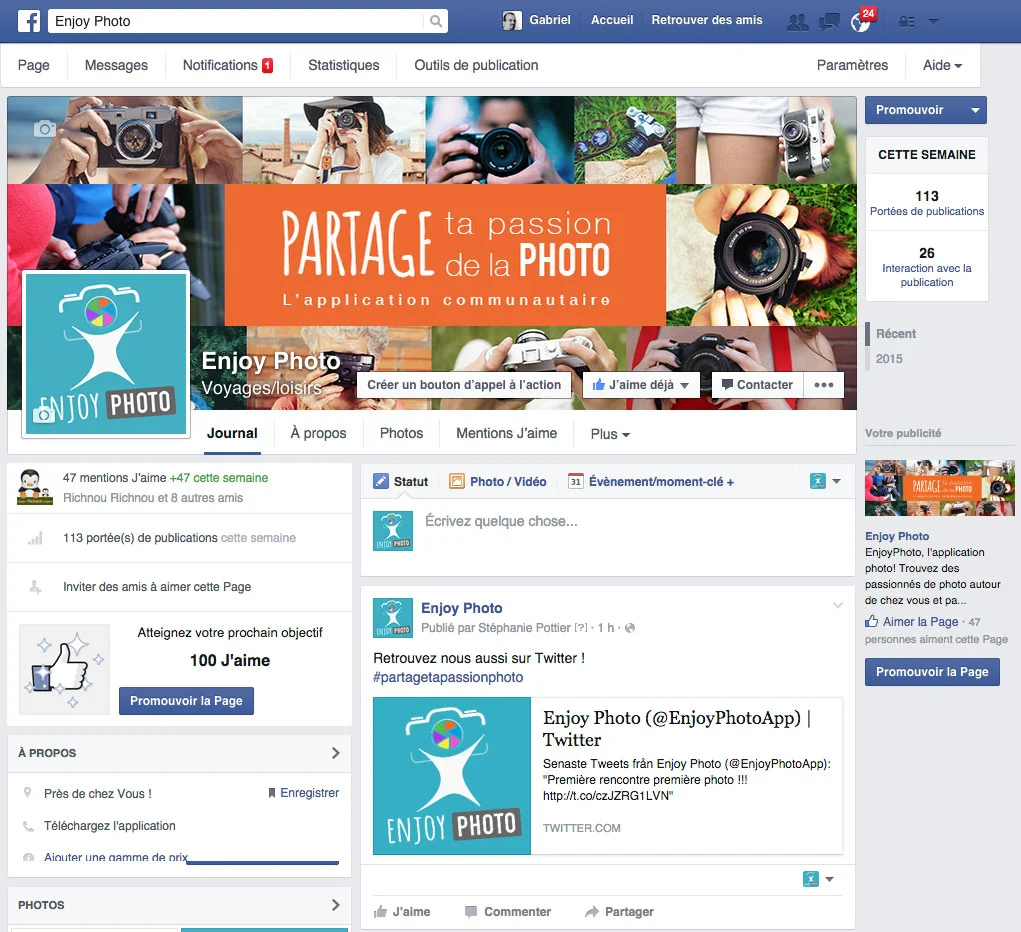Open the #partagetapassionphoto hashtag link

[448, 677]
